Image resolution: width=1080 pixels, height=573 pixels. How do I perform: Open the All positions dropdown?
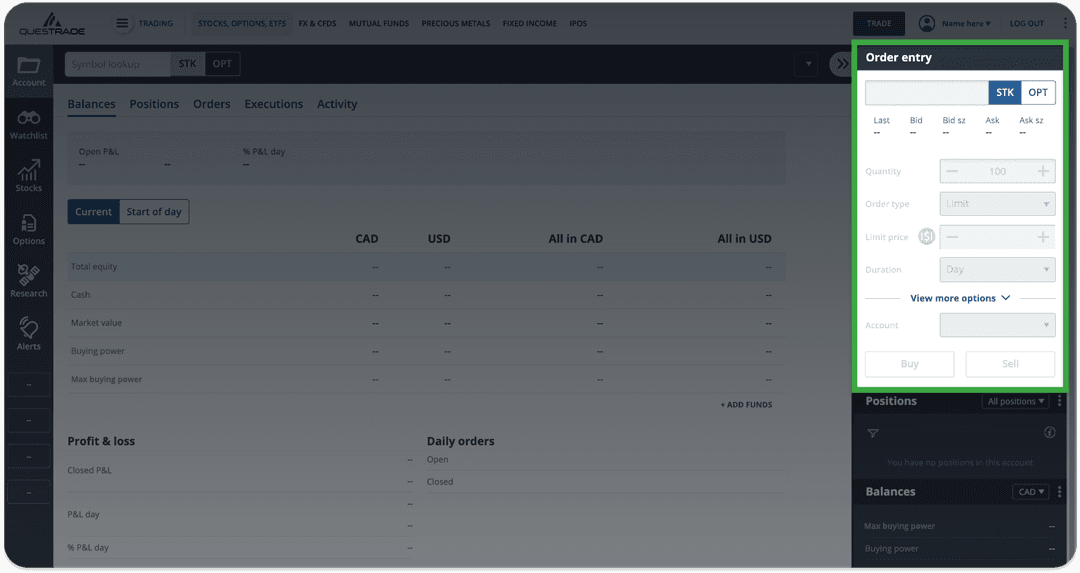coord(1016,402)
